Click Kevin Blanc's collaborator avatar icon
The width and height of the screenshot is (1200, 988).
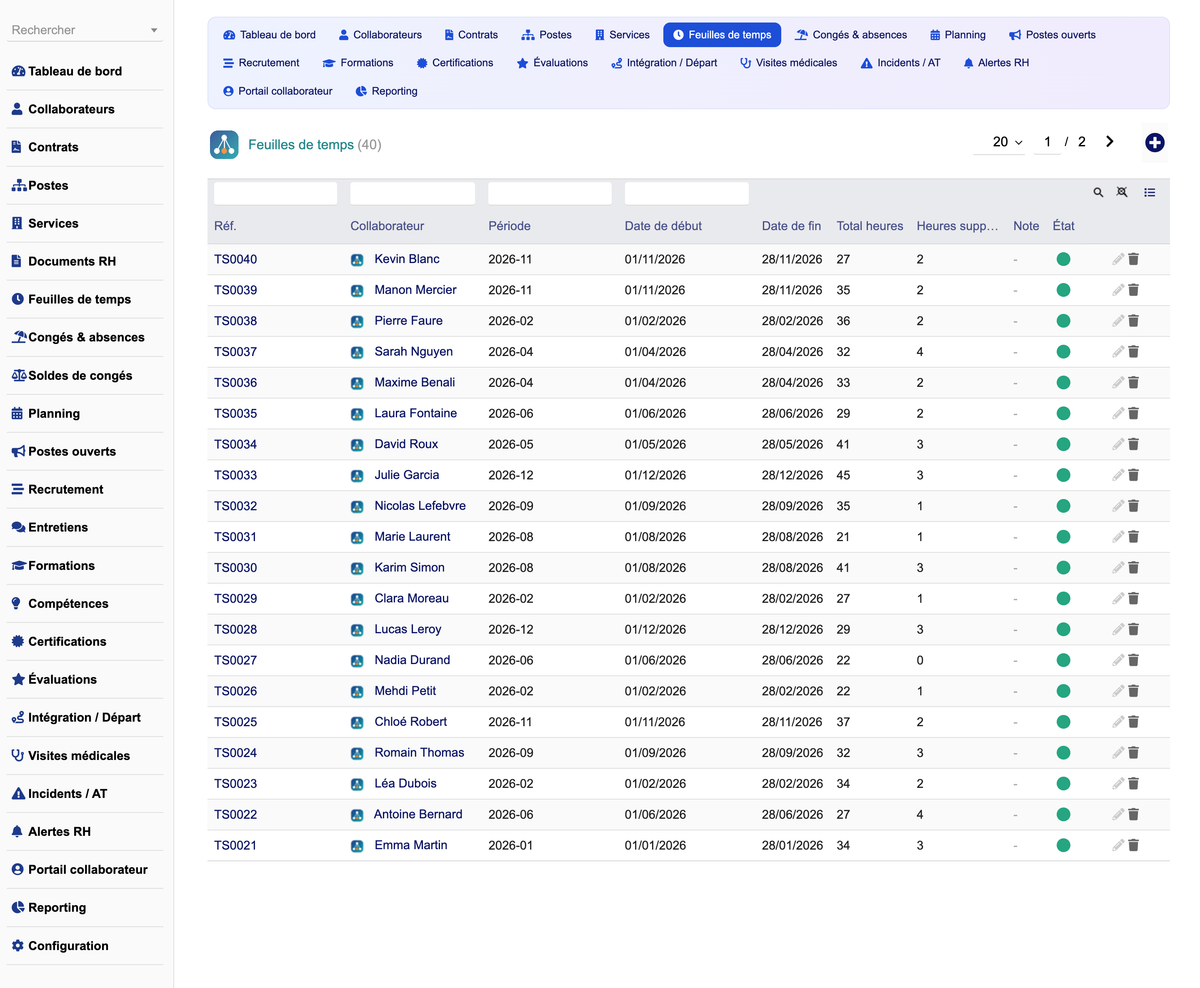point(357,259)
